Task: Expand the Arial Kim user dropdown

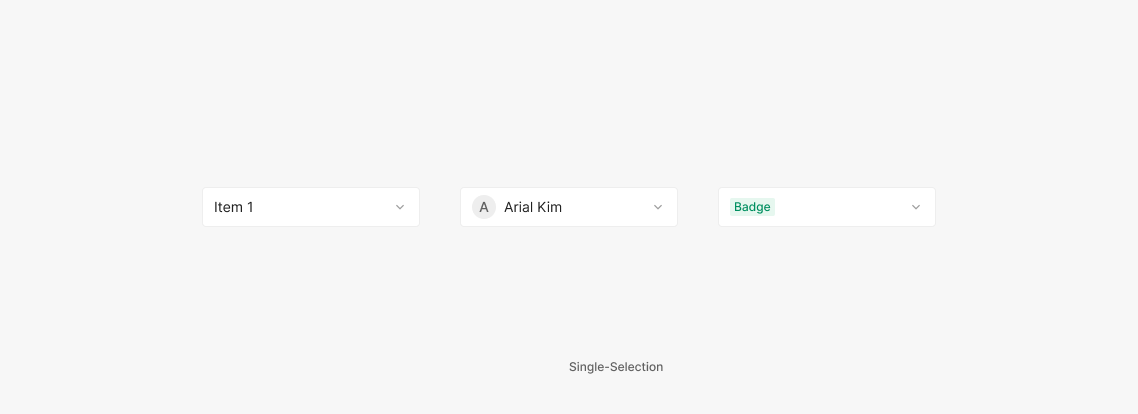Action: pos(569,207)
